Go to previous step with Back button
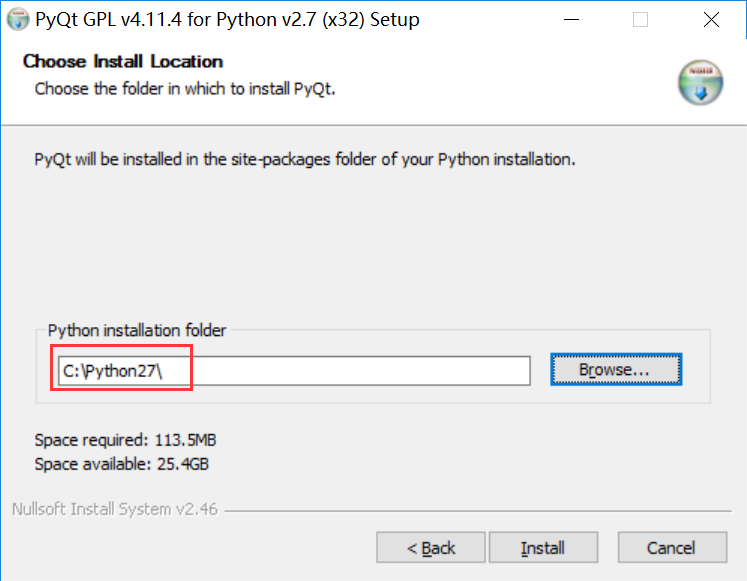Image resolution: width=747 pixels, height=581 pixels. 431,548
